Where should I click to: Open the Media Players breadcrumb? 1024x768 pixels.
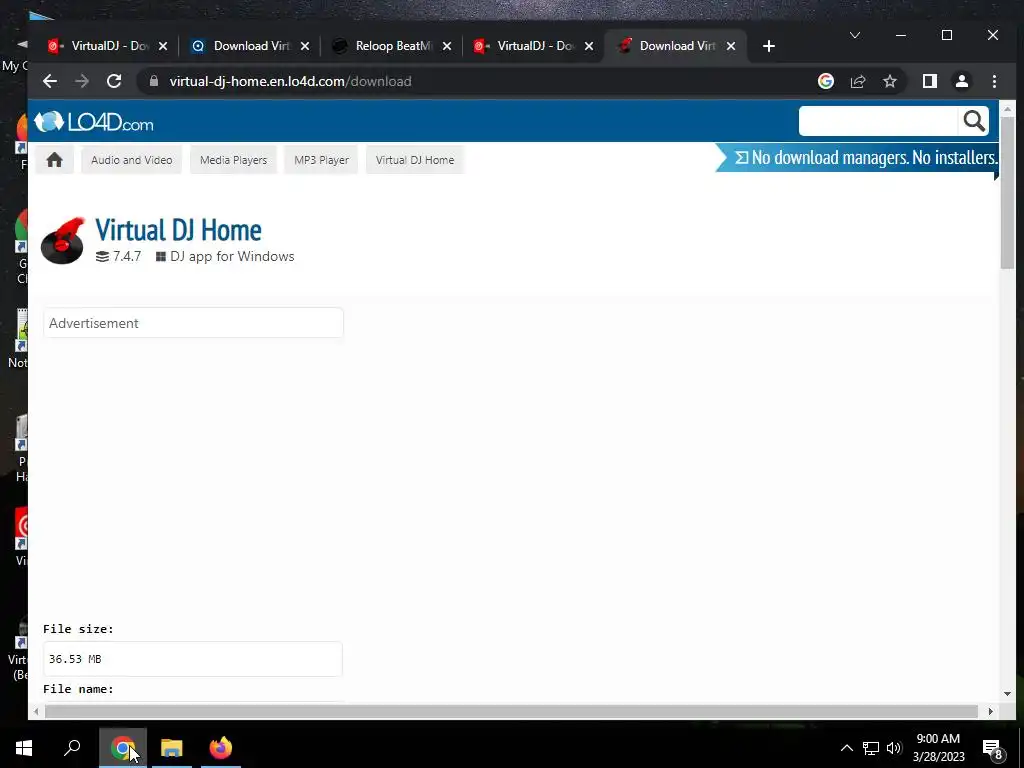(x=233, y=160)
